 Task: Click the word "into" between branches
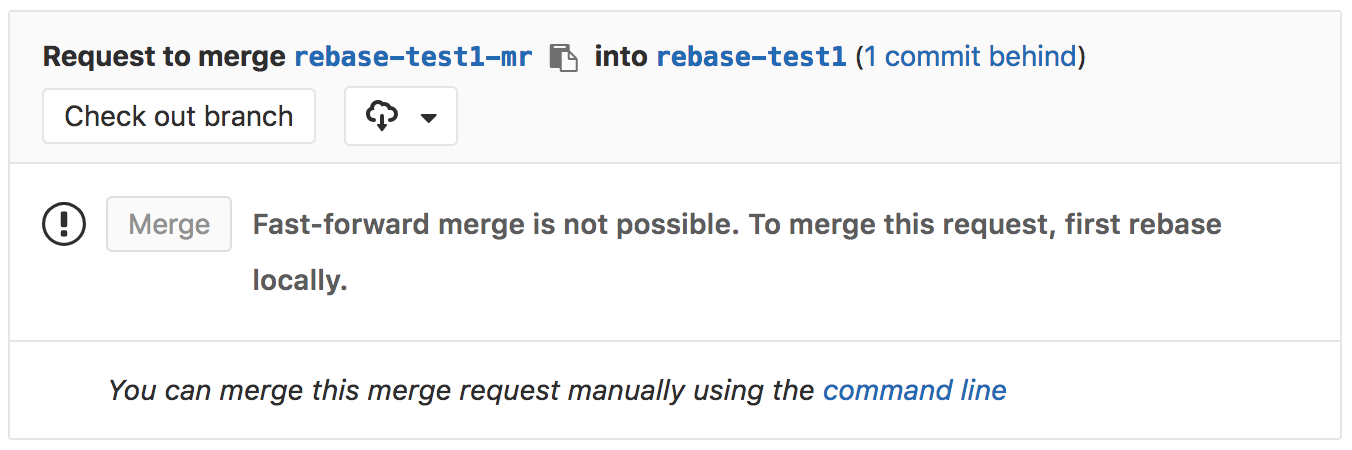tap(620, 57)
